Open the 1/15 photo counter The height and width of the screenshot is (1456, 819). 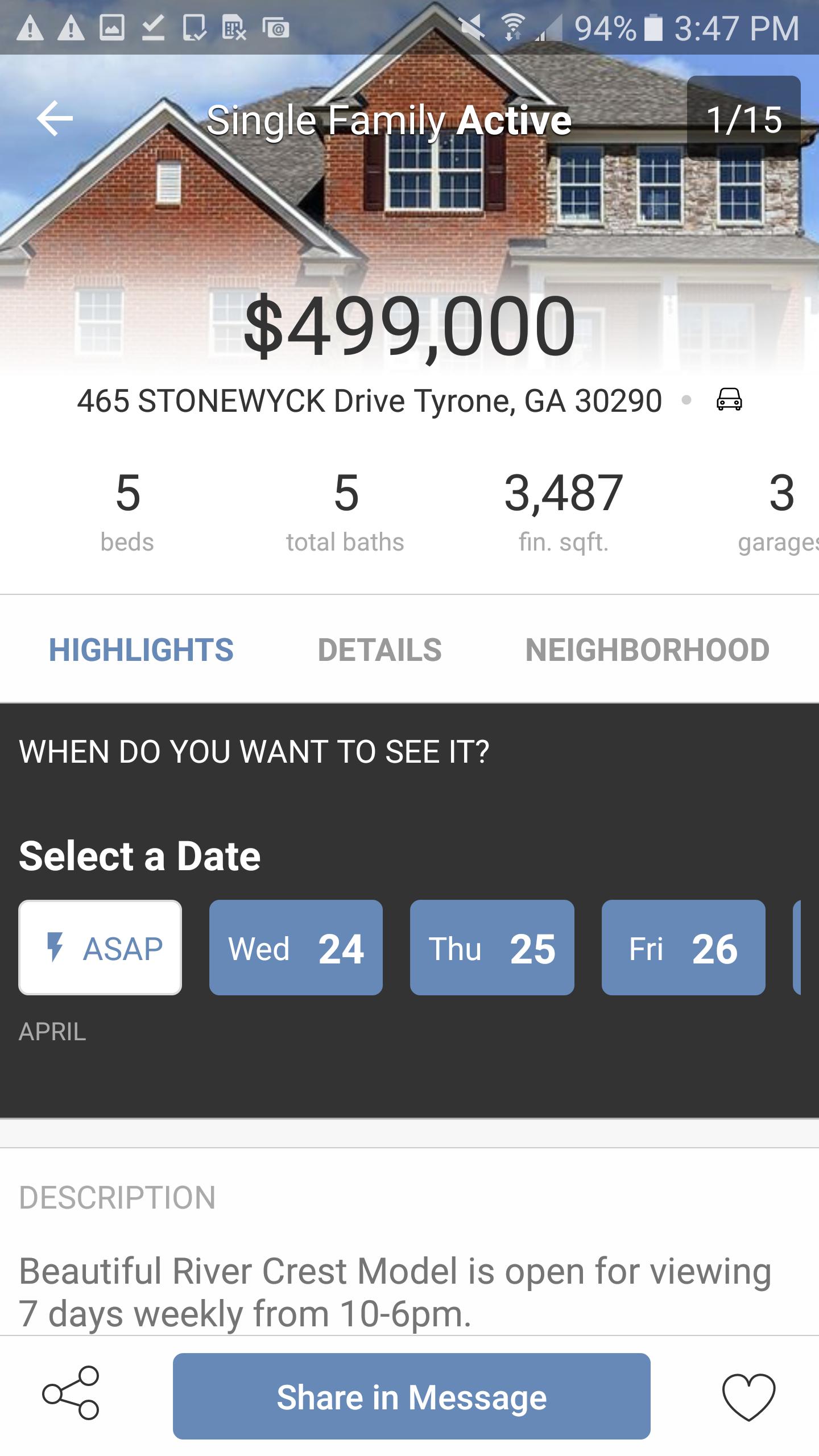click(x=743, y=118)
